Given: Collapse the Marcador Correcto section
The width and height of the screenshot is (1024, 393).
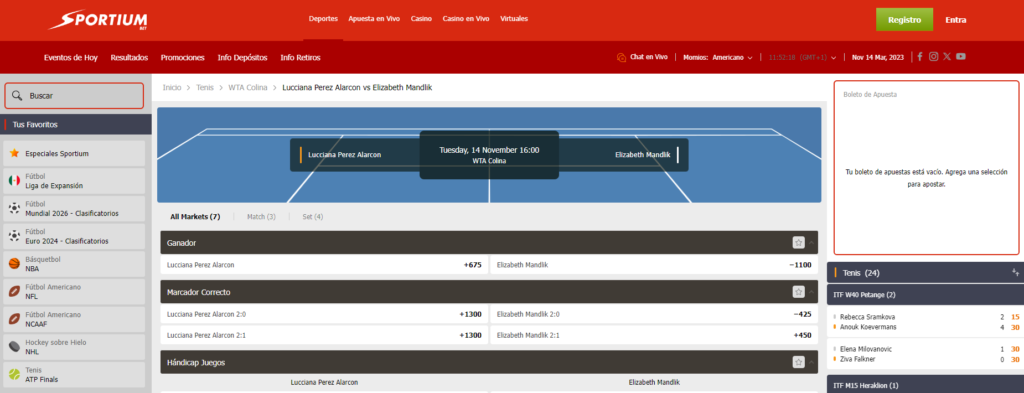Looking at the screenshot, I should click(x=811, y=292).
